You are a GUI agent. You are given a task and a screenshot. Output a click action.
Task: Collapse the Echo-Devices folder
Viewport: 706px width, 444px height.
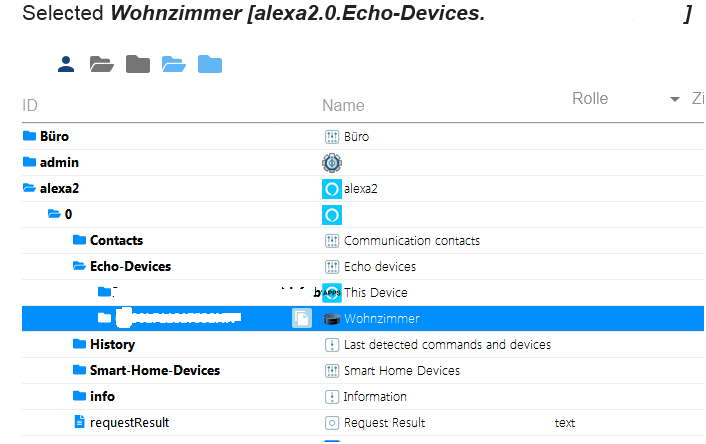[x=80, y=266]
